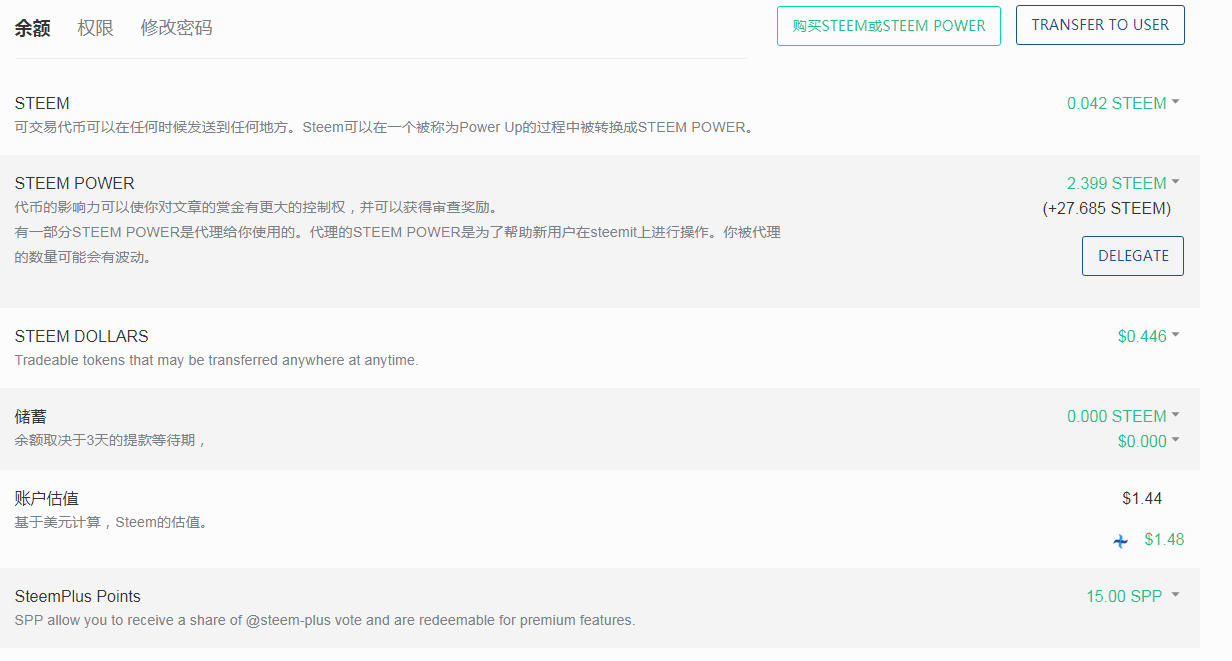Select the $1.48 SteemPlus estimated value
The width and height of the screenshot is (1232, 661).
point(1164,539)
